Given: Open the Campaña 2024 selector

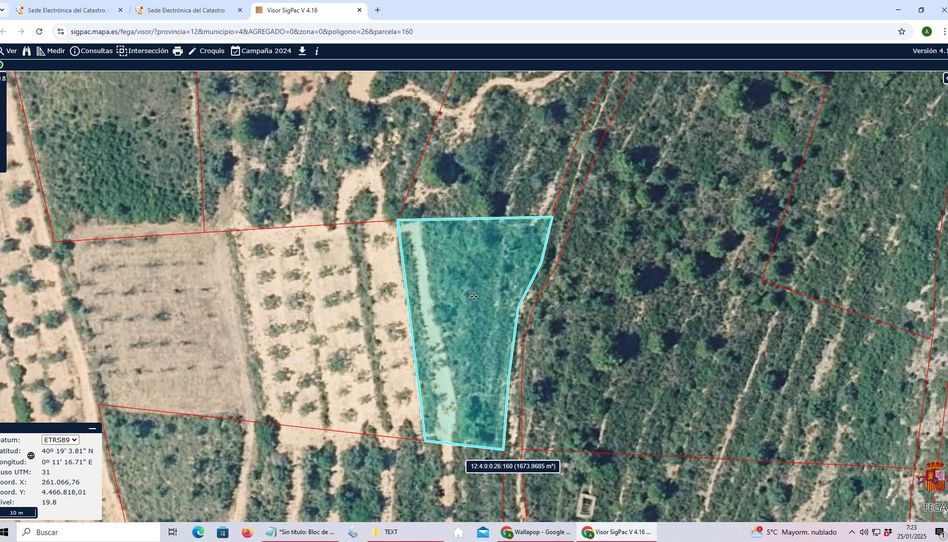Looking at the screenshot, I should pyautogui.click(x=261, y=51).
